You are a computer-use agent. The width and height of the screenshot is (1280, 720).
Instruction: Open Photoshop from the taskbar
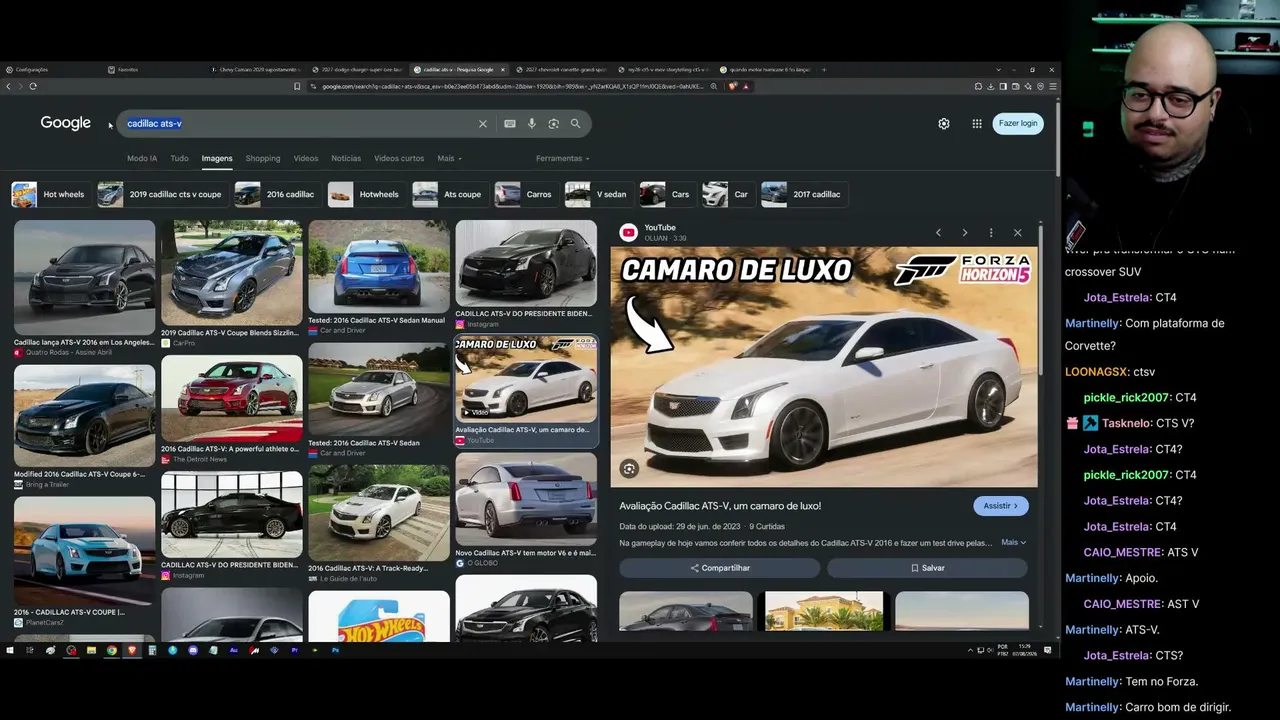click(336, 650)
